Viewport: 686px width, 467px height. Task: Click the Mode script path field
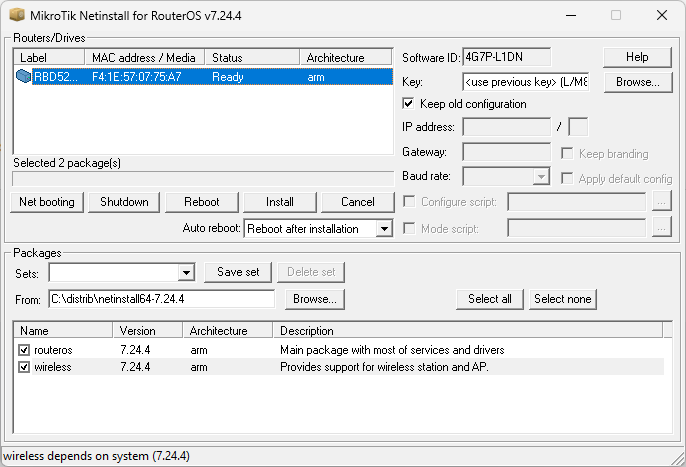click(577, 228)
